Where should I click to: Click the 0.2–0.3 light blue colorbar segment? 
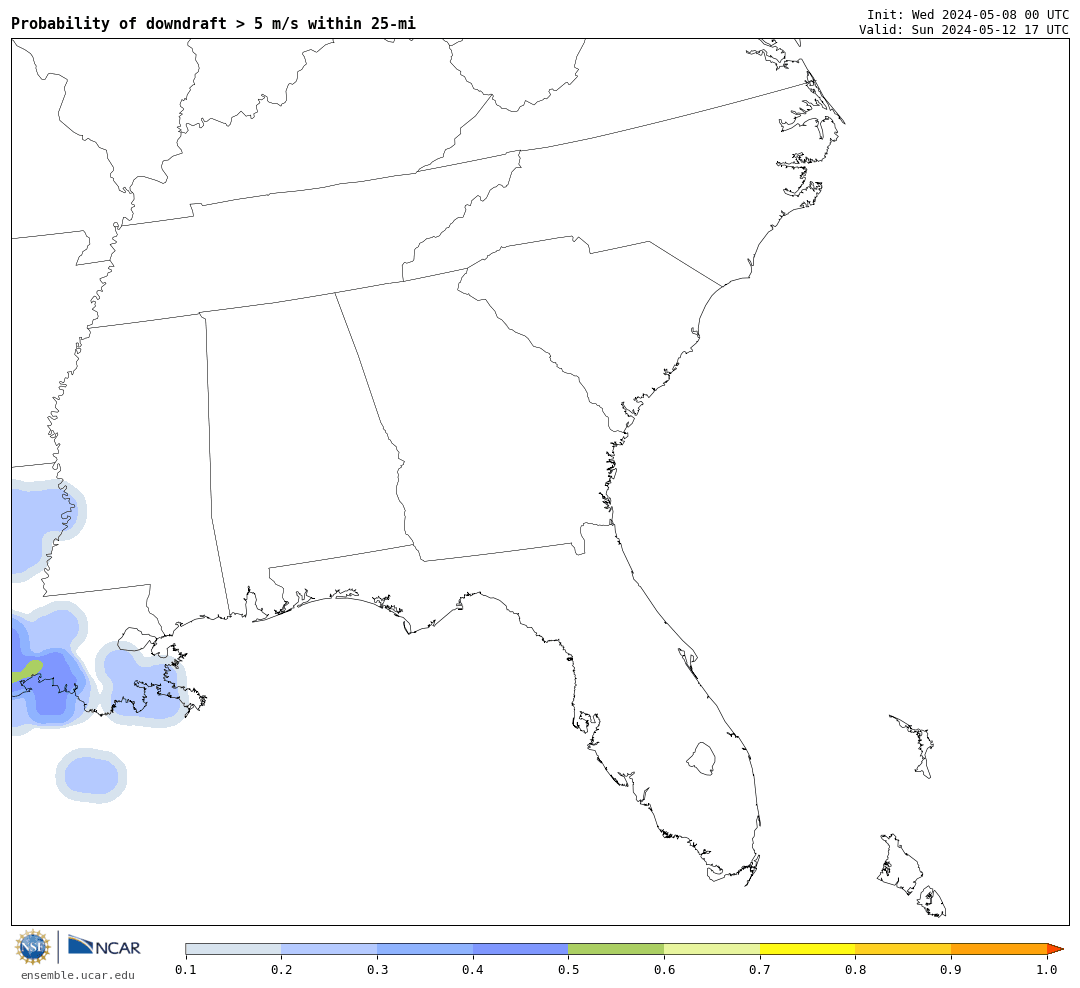[x=329, y=949]
